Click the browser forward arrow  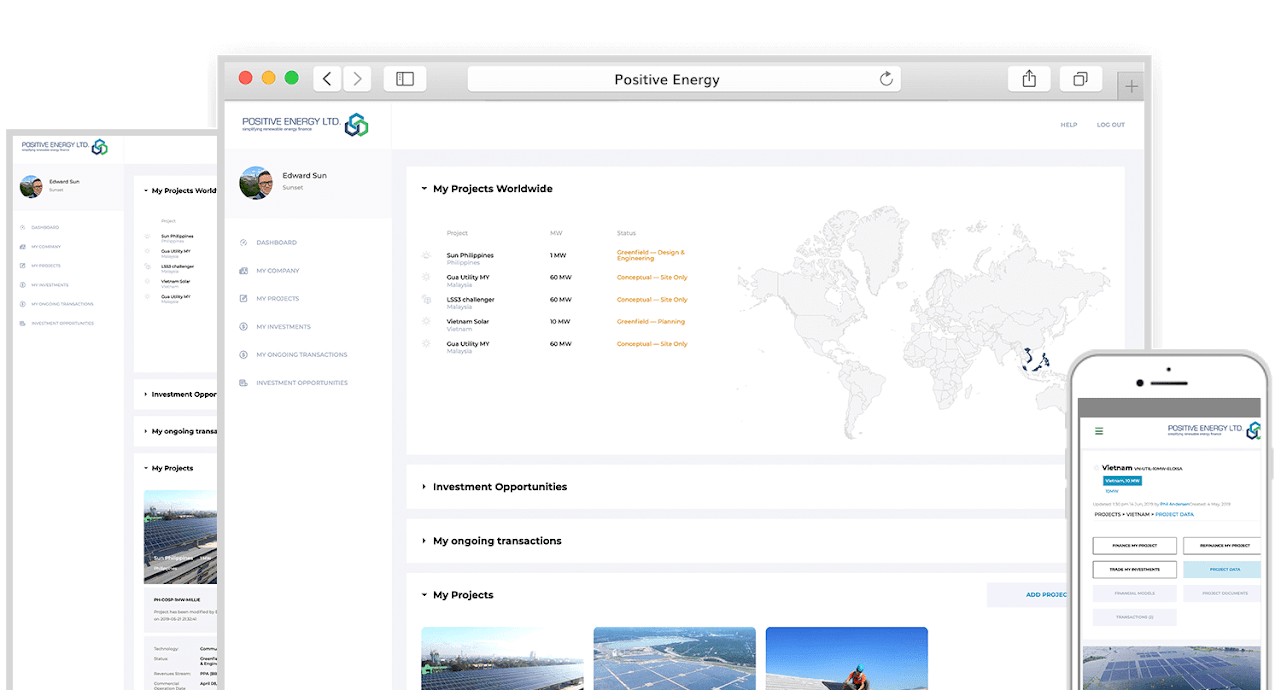coord(357,79)
